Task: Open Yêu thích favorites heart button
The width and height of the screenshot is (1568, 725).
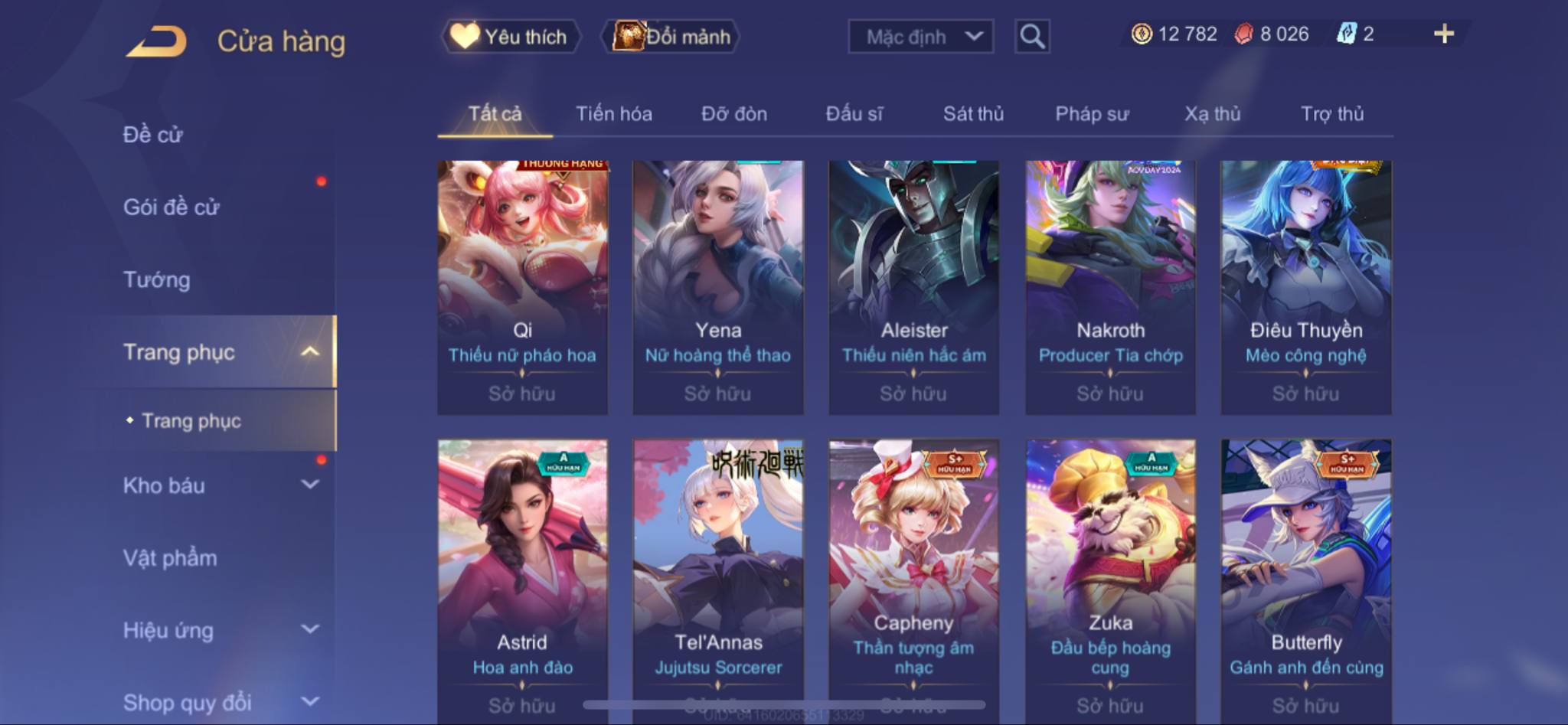Action: coord(510,36)
